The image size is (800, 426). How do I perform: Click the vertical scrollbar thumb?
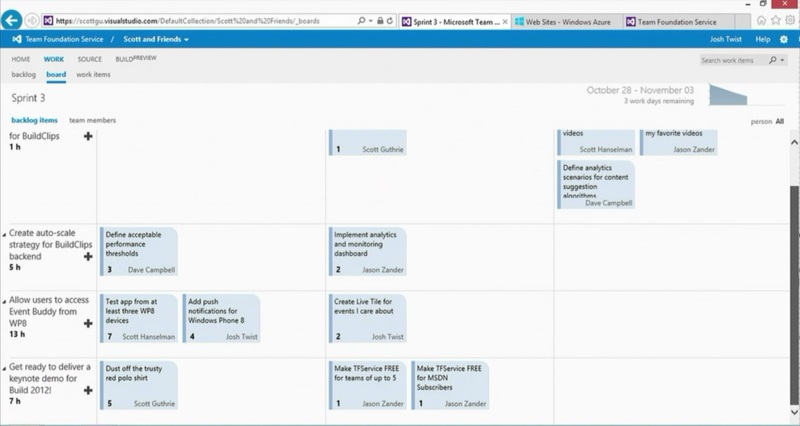(x=794, y=296)
